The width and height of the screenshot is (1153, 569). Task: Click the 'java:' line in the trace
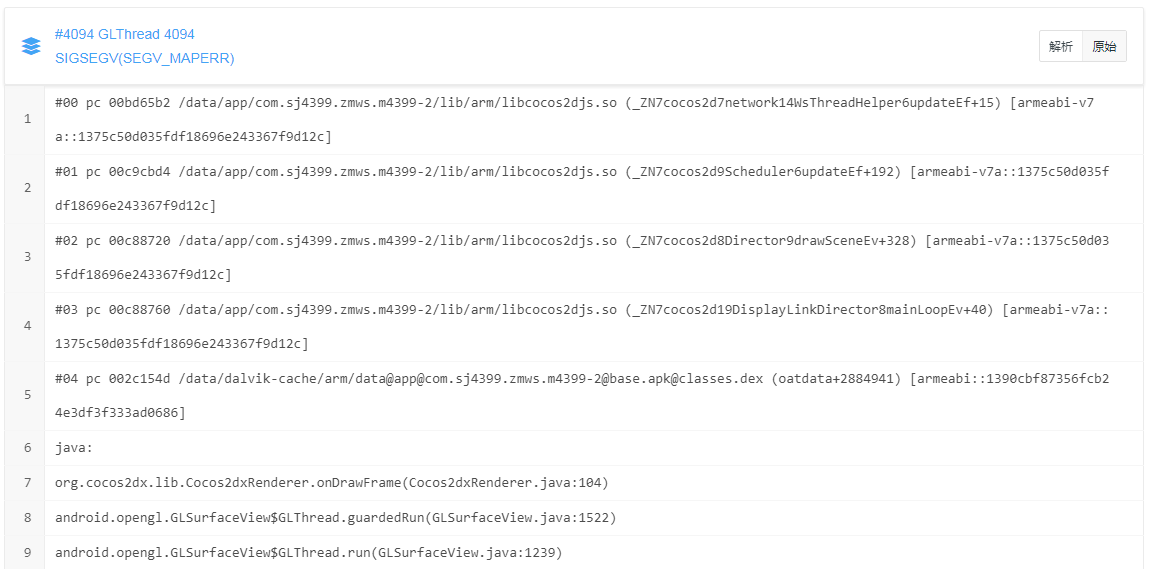[74, 448]
